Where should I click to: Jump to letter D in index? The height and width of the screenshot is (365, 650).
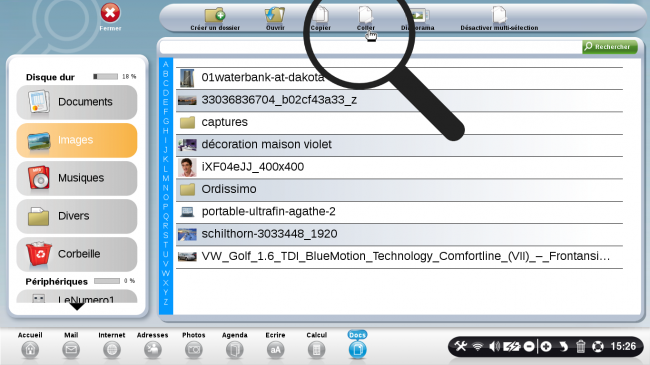point(165,93)
